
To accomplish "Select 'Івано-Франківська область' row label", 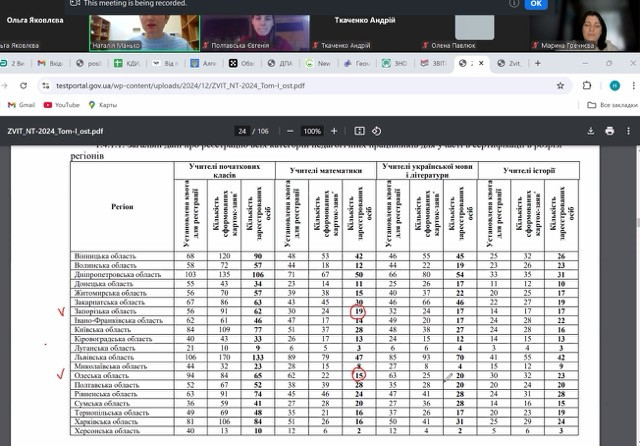I will (x=118, y=321).
